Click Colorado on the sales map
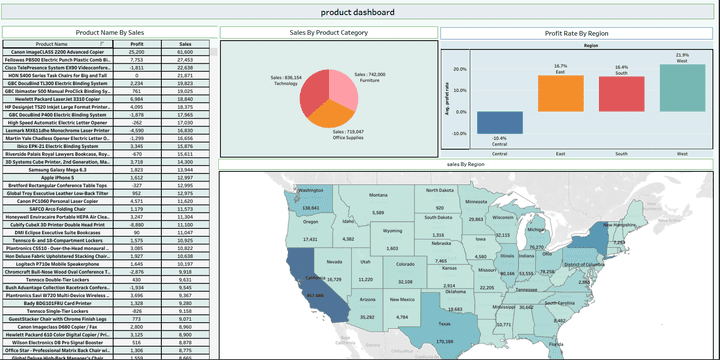720x360 pixels. click(406, 273)
